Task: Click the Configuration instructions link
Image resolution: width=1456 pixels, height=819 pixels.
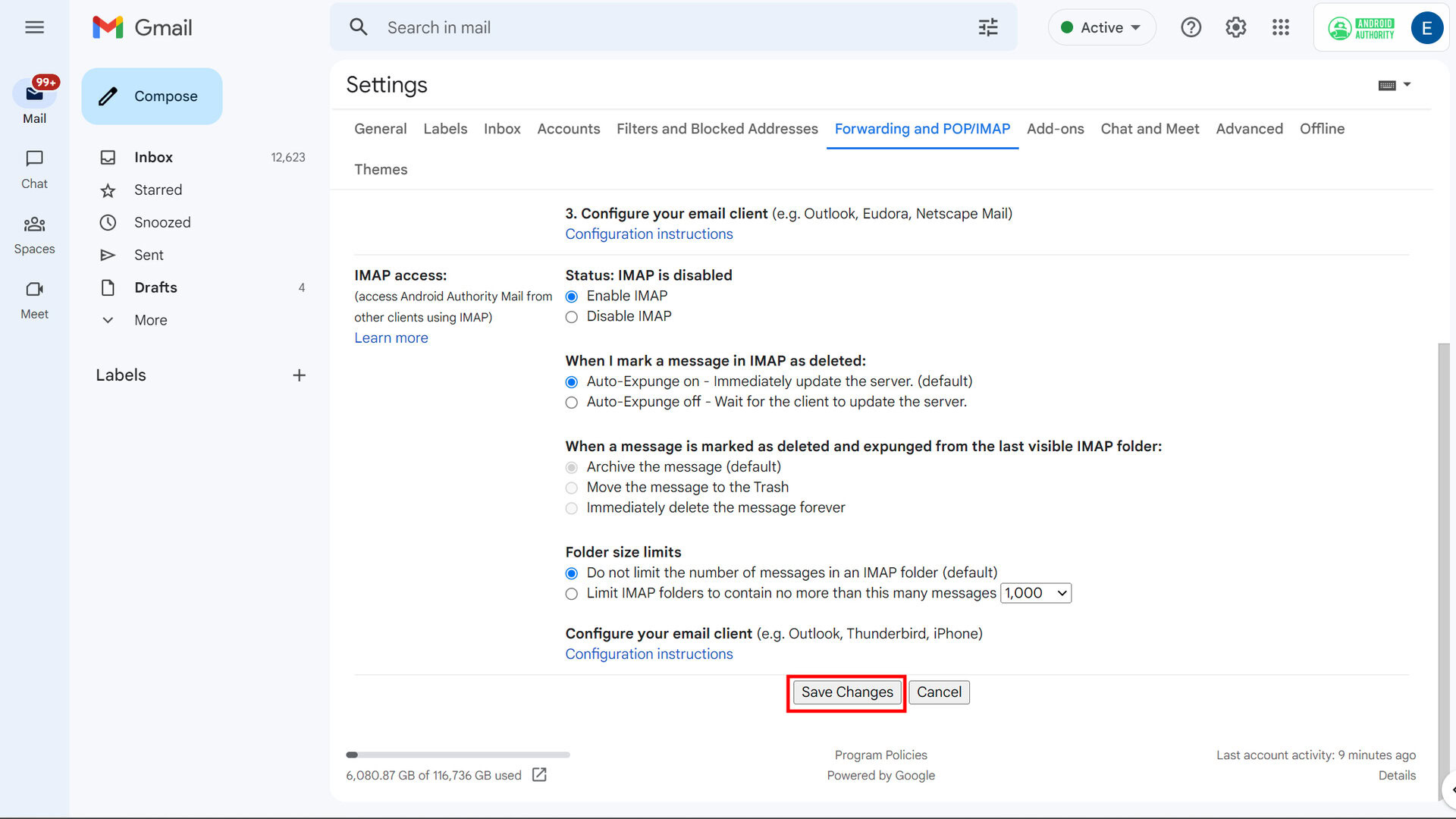Action: [x=649, y=654]
